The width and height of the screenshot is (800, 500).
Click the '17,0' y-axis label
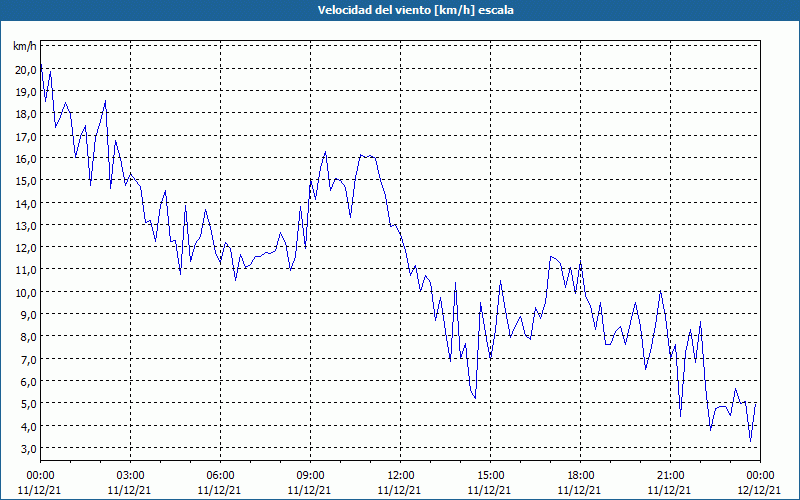[26, 137]
